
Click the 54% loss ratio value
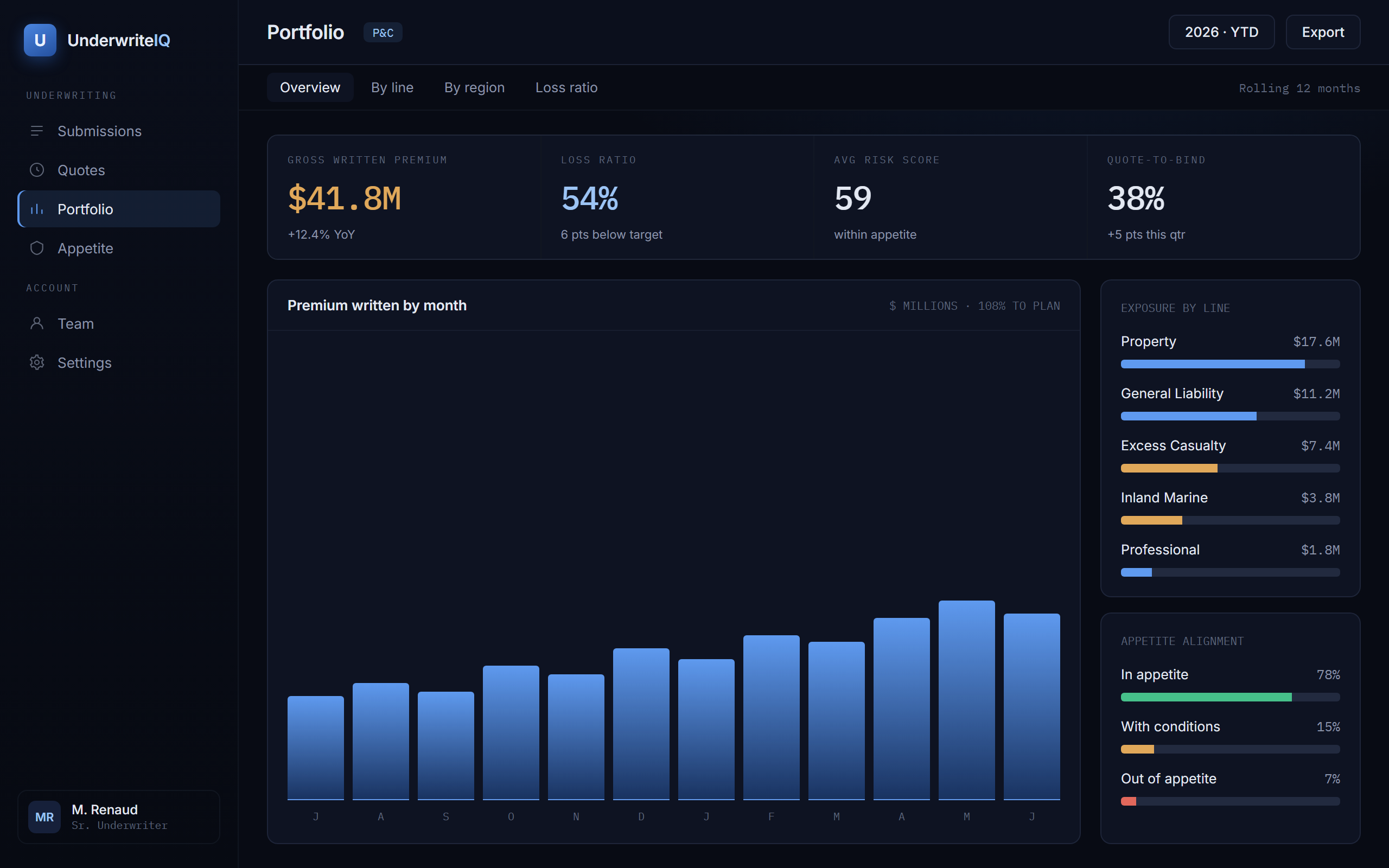click(x=589, y=199)
